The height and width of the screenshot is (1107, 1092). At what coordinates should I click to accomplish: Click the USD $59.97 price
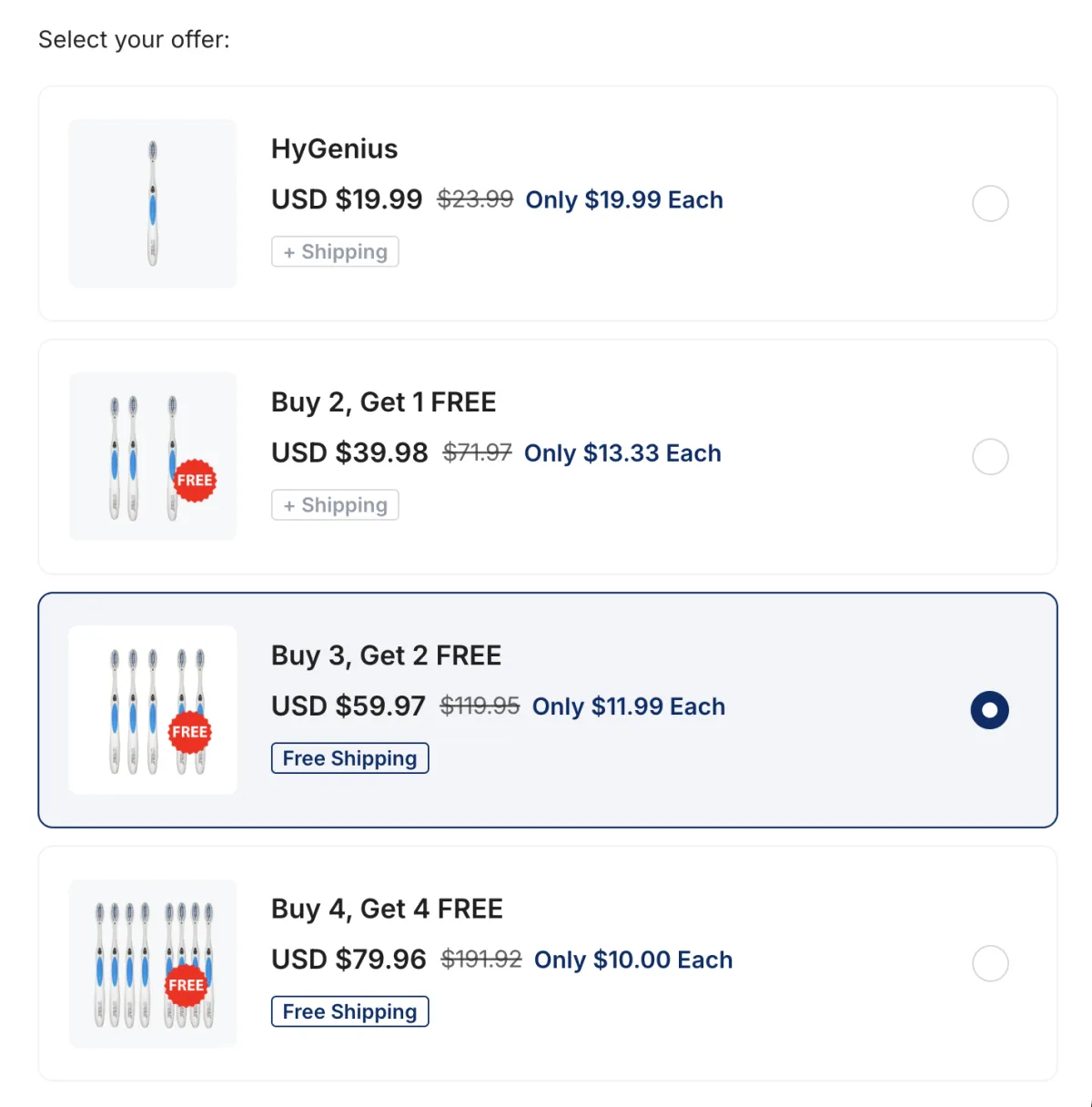[349, 706]
